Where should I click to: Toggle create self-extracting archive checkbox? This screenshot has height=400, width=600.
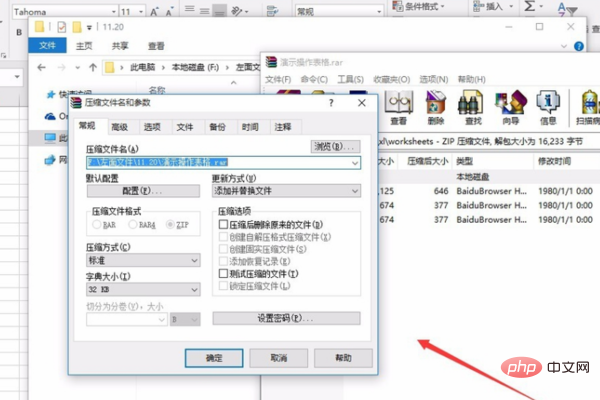coord(223,237)
